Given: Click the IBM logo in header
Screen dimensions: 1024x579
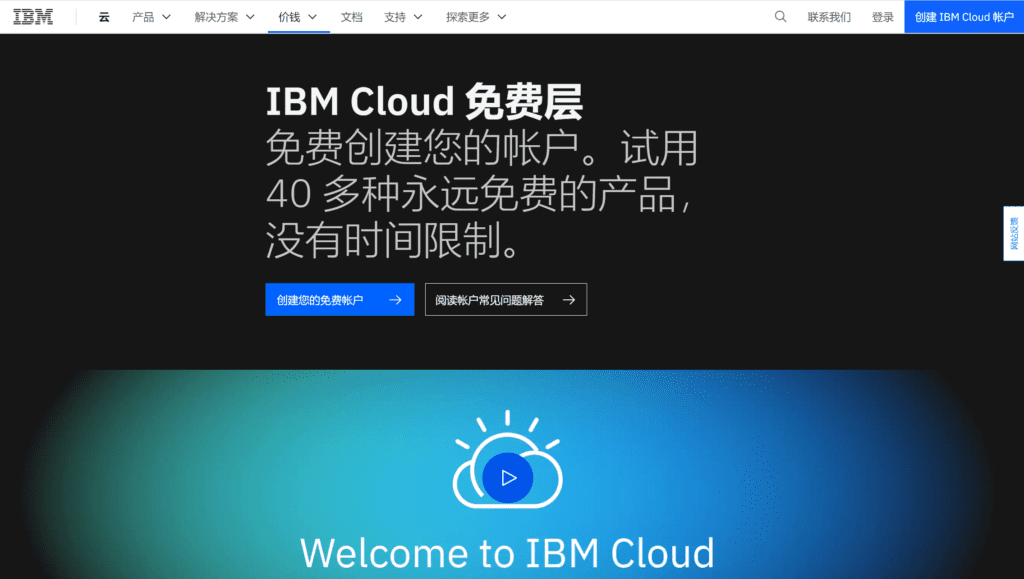Looking at the screenshot, I should click(33, 17).
